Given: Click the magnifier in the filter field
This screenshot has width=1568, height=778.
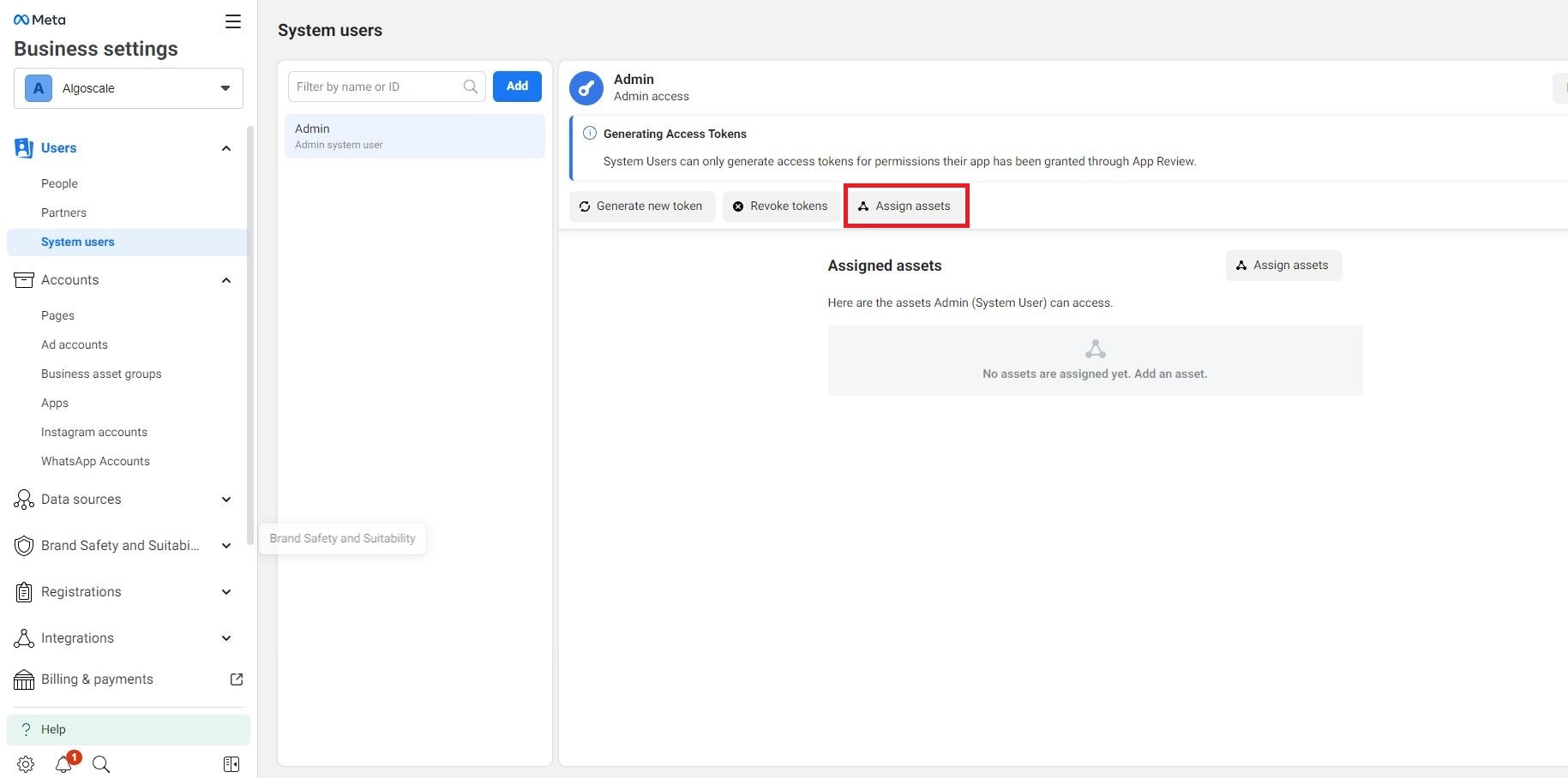Looking at the screenshot, I should (470, 87).
